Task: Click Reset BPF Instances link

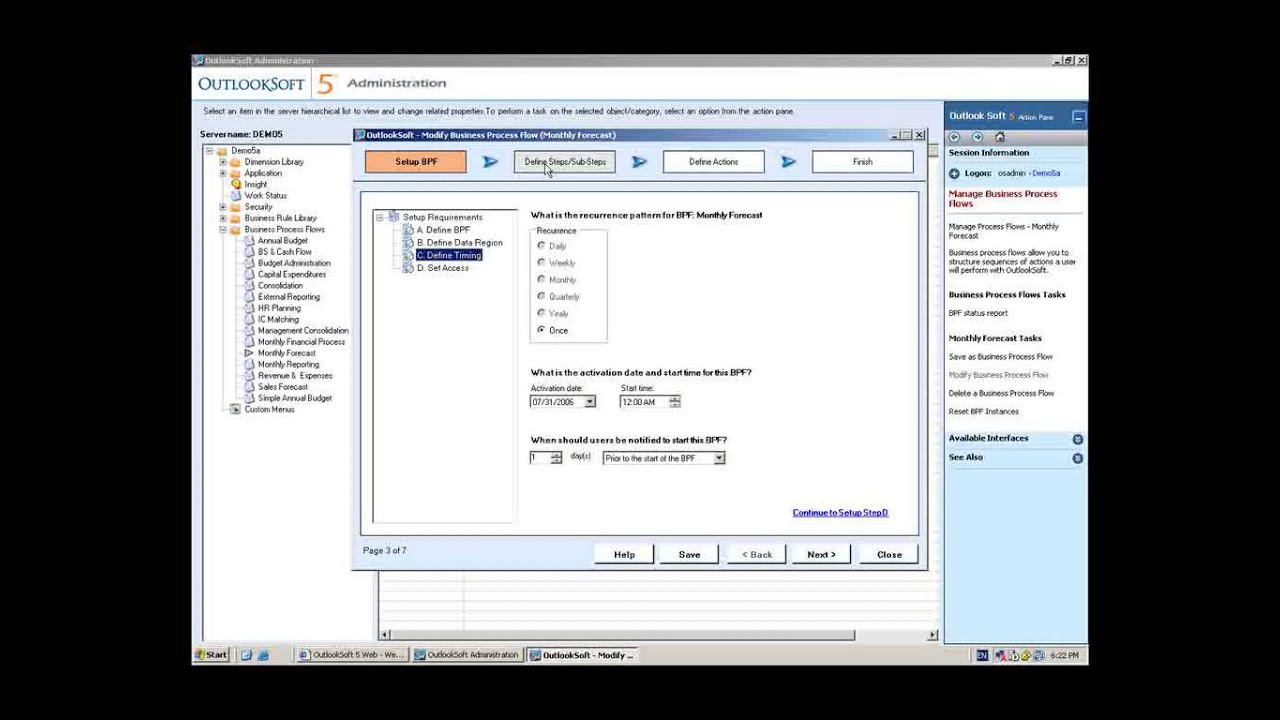Action: [x=984, y=412]
